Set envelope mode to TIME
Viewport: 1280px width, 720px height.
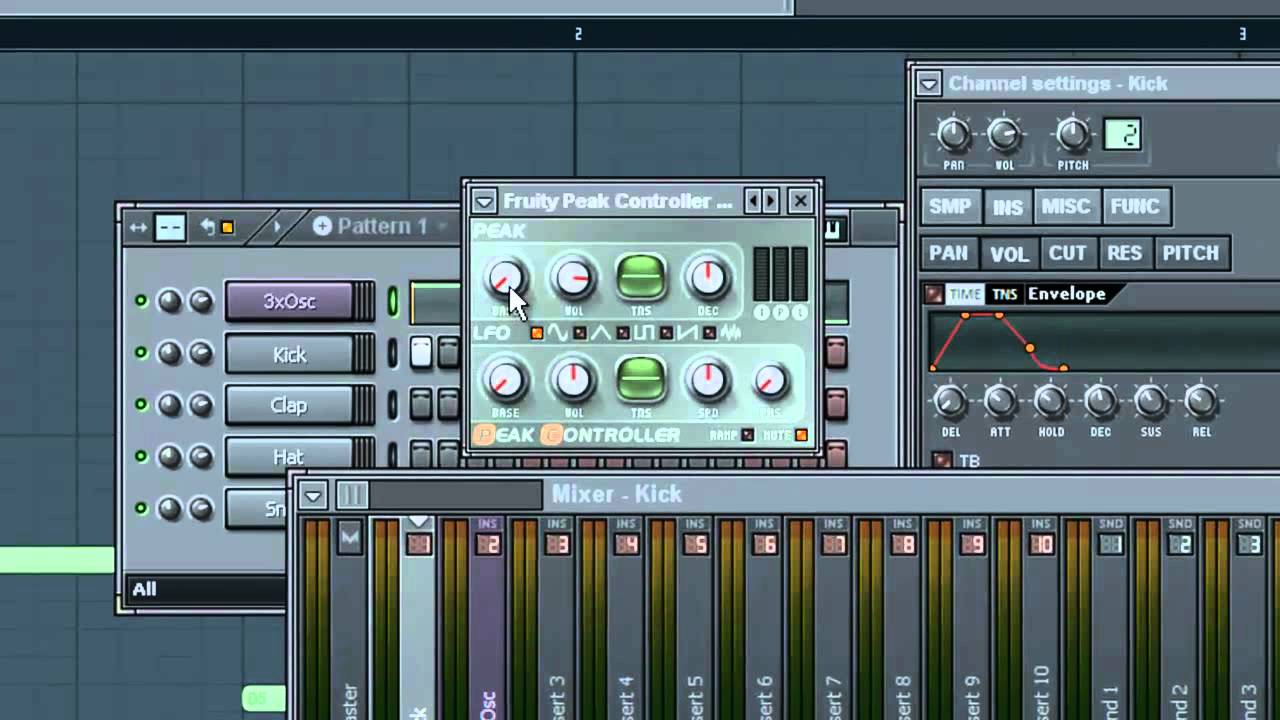[x=965, y=294]
